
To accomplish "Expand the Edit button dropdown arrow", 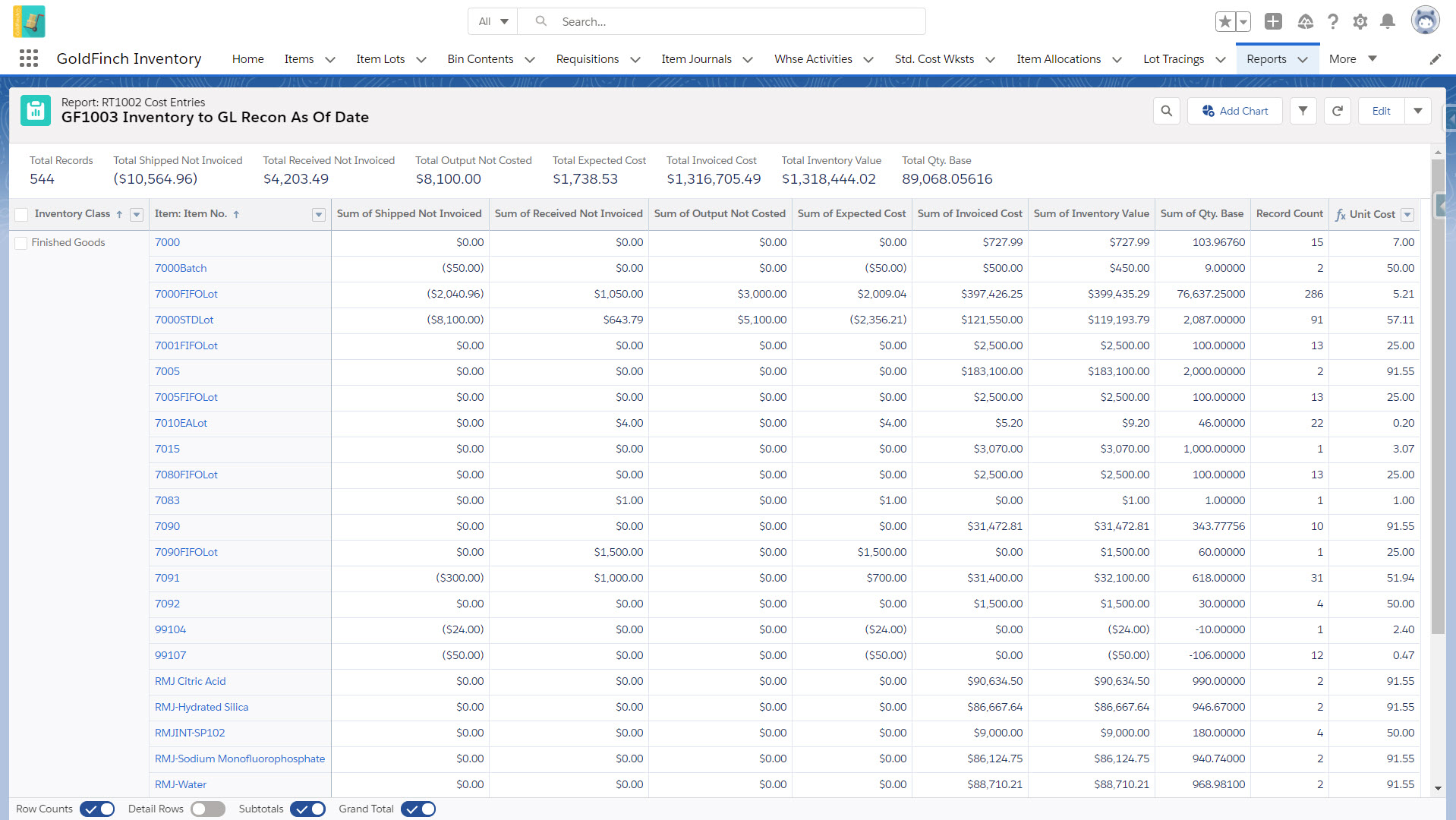I will [1418, 111].
